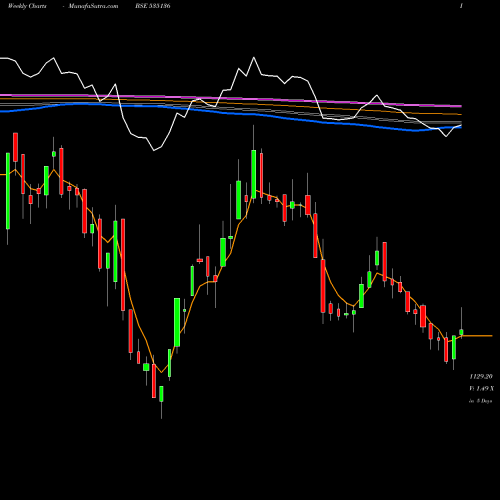Click the 'in 5 Days' label
The image size is (500, 500).
(481, 401)
